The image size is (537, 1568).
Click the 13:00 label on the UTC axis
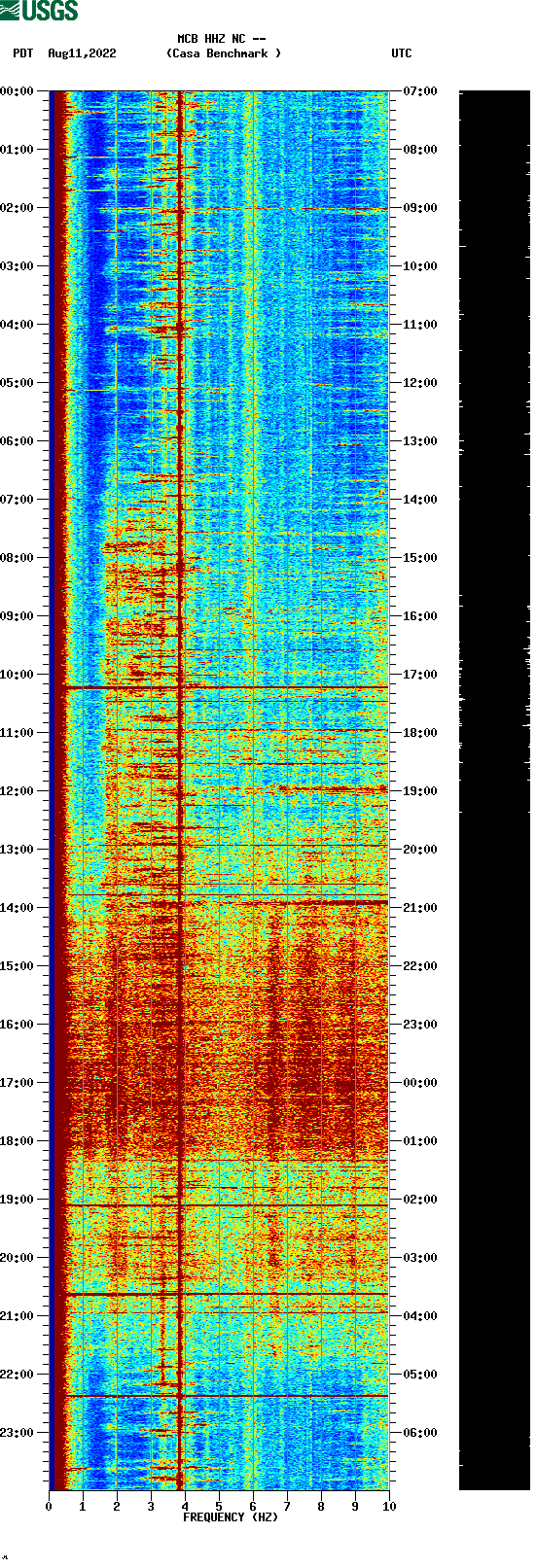coord(420,441)
